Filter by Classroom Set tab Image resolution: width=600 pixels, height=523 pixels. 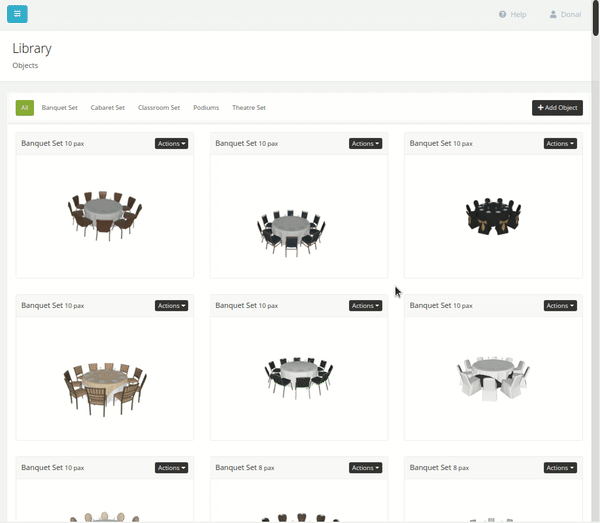159,108
